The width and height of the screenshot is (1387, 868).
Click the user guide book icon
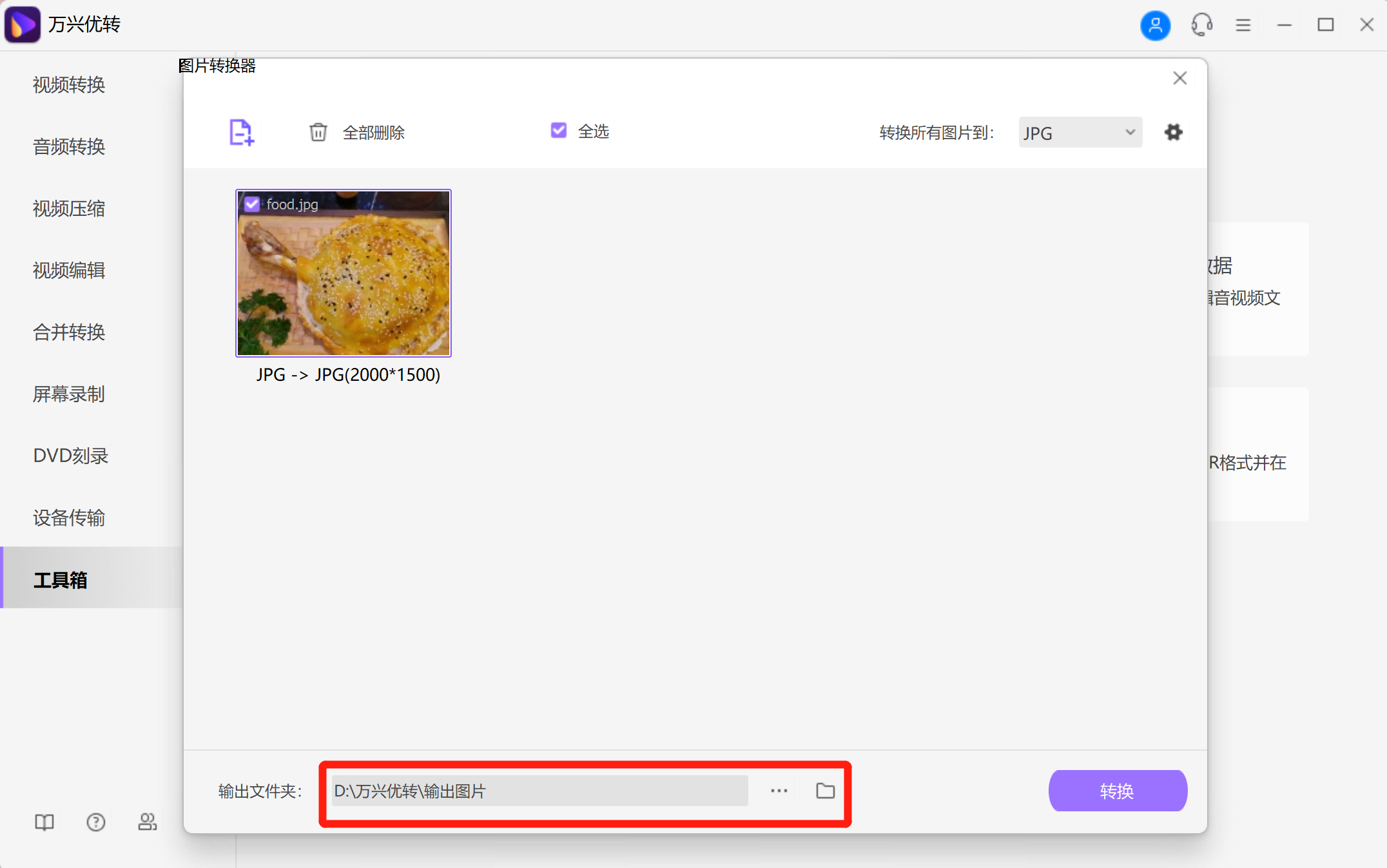point(44,822)
